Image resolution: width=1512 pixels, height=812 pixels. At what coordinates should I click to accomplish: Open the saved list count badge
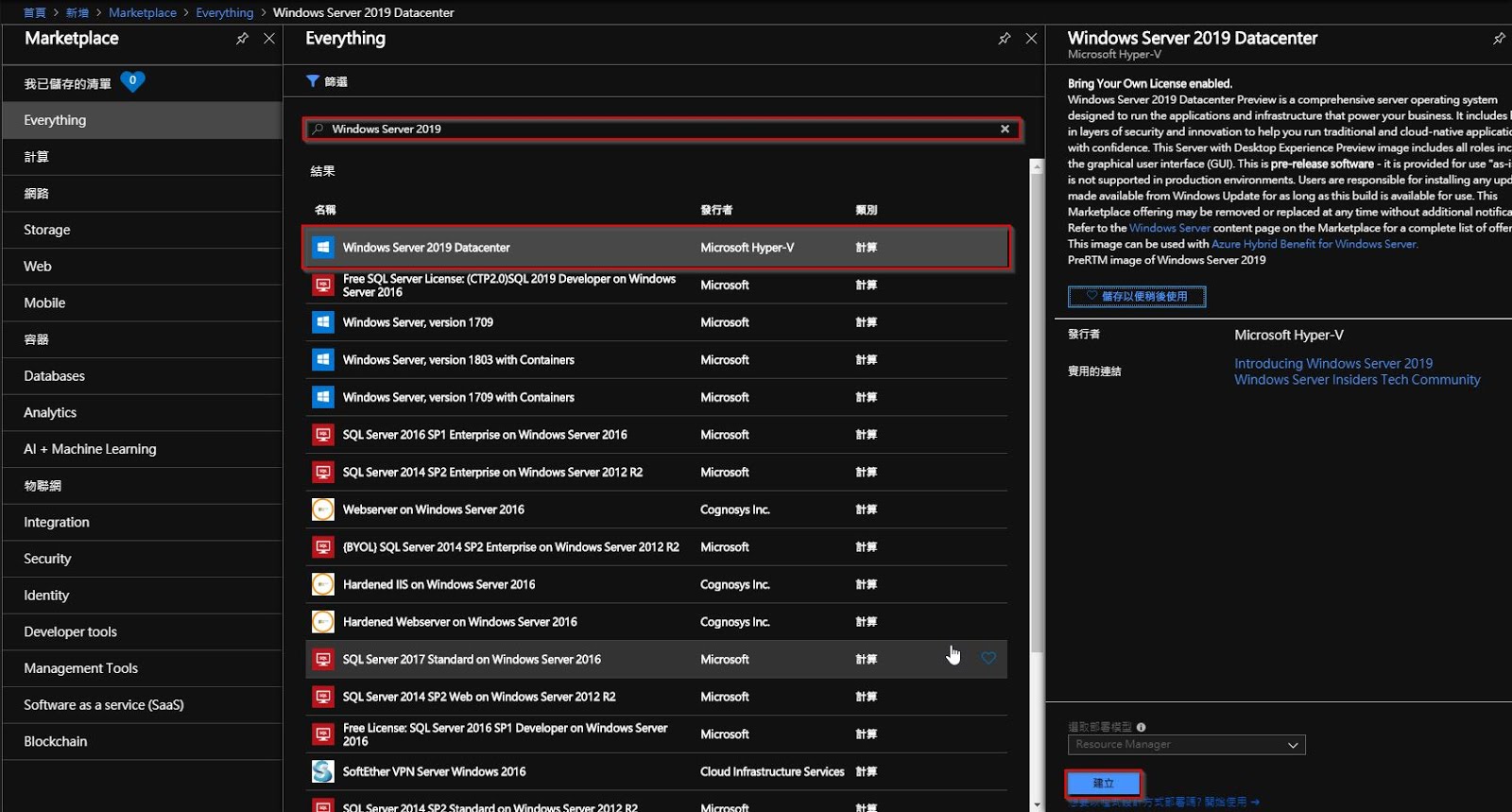pos(133,81)
